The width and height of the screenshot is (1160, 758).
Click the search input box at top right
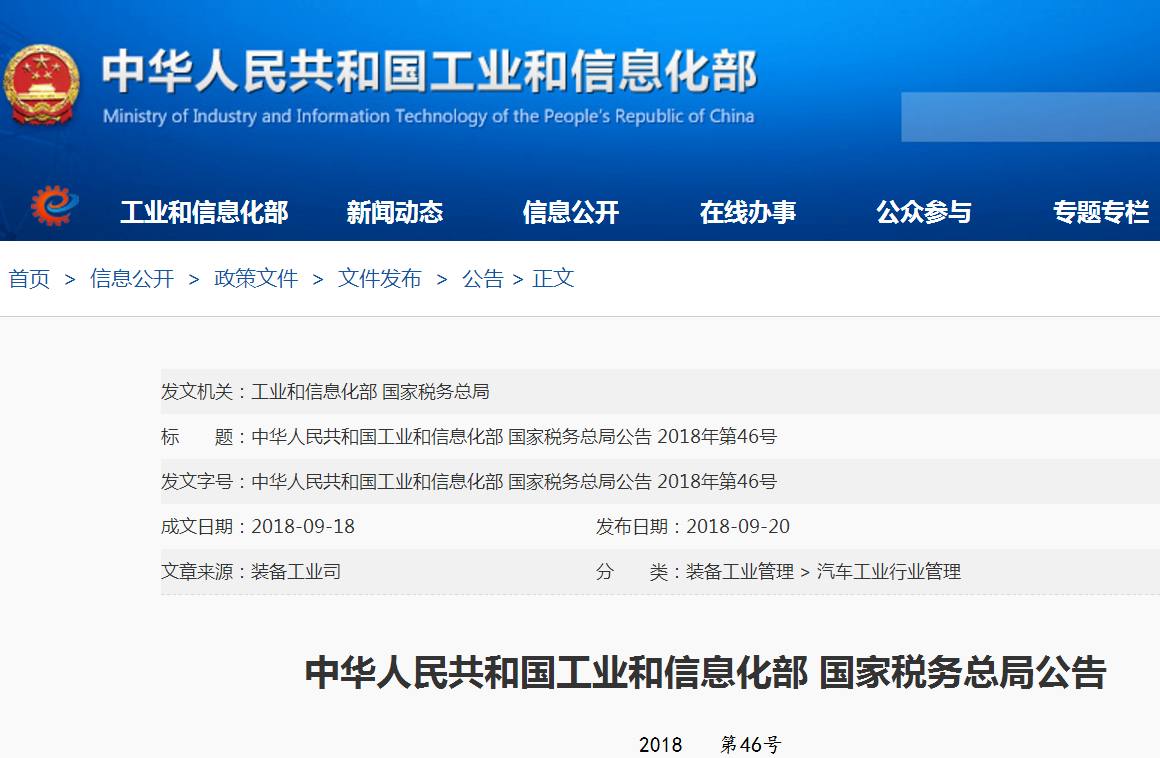click(1030, 117)
